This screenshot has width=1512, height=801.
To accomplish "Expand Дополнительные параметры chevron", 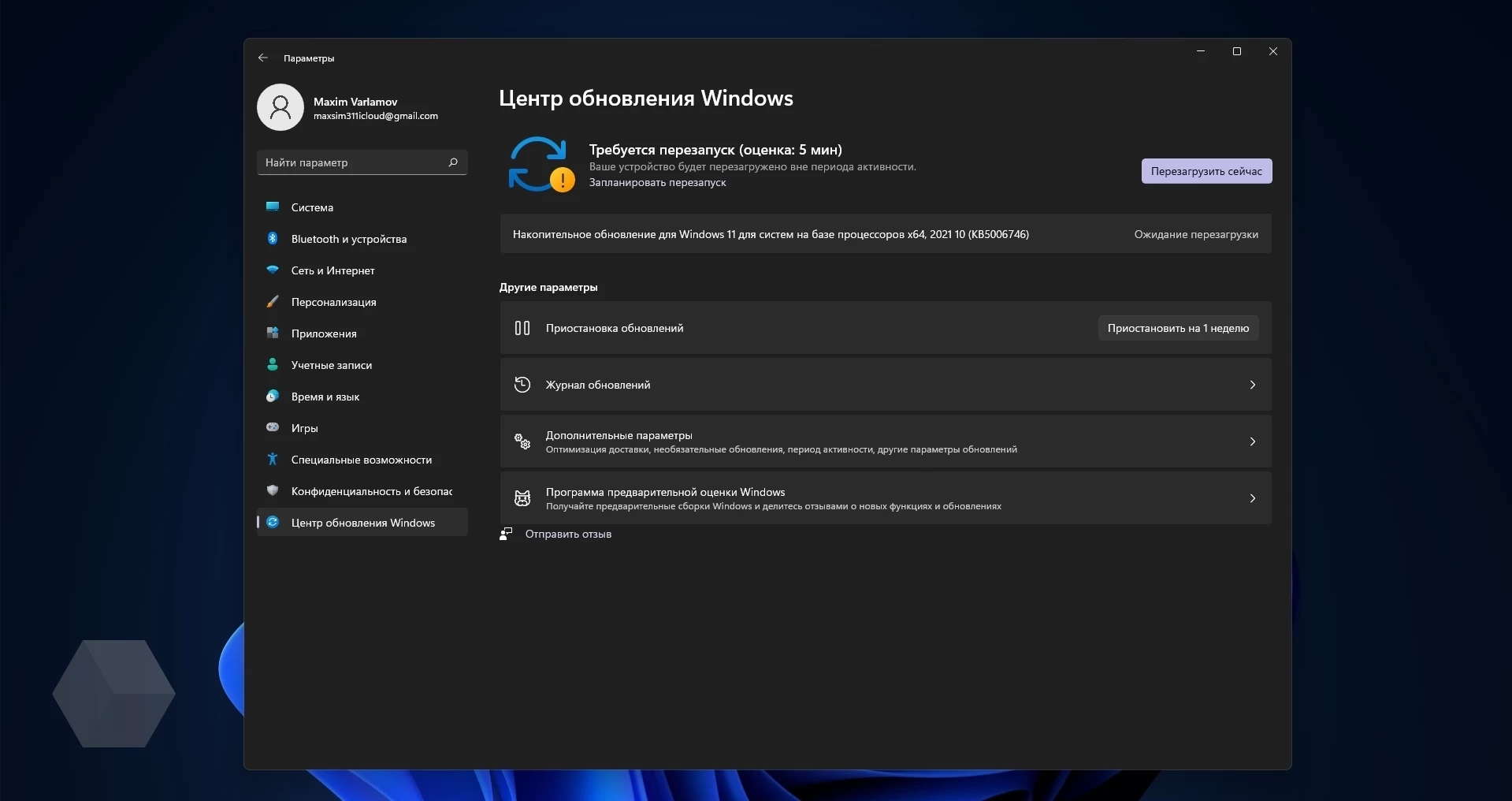I will pyautogui.click(x=1253, y=441).
